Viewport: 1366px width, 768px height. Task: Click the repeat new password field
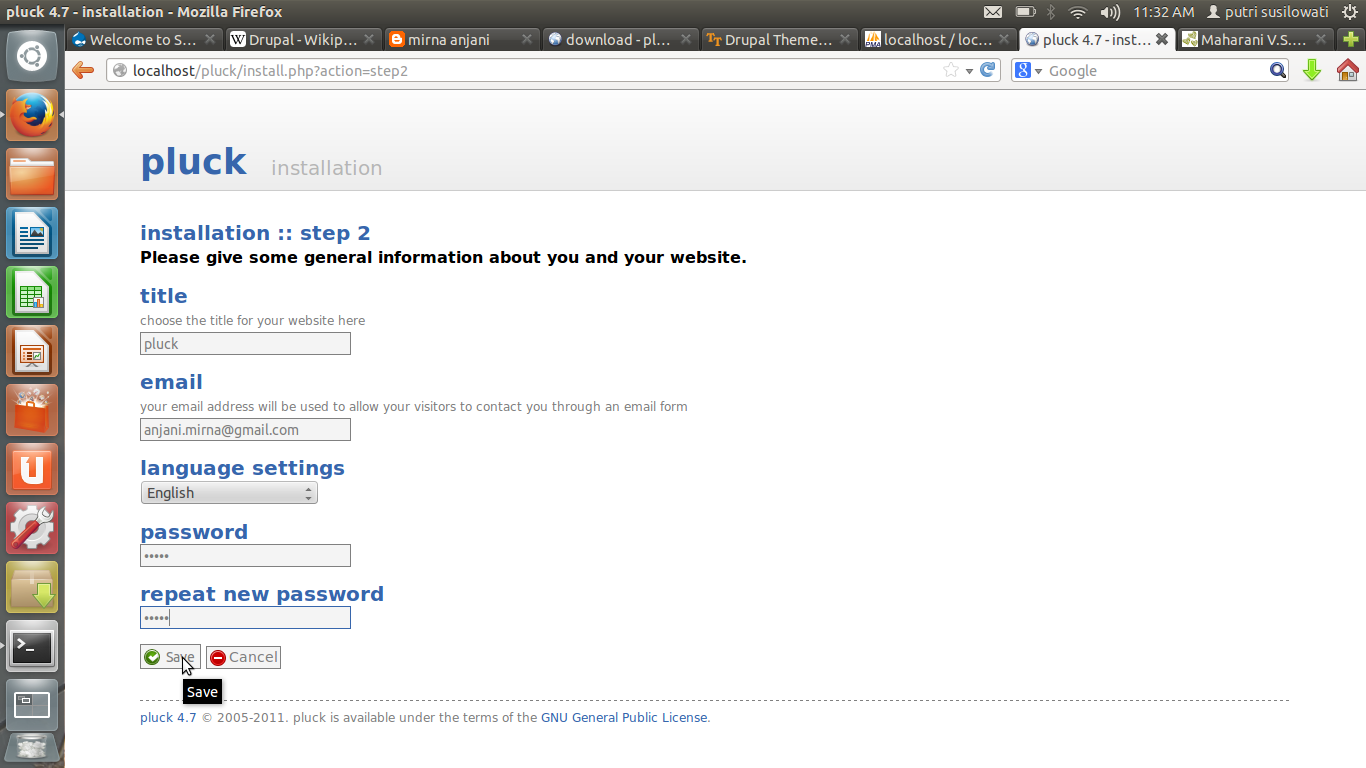point(245,618)
